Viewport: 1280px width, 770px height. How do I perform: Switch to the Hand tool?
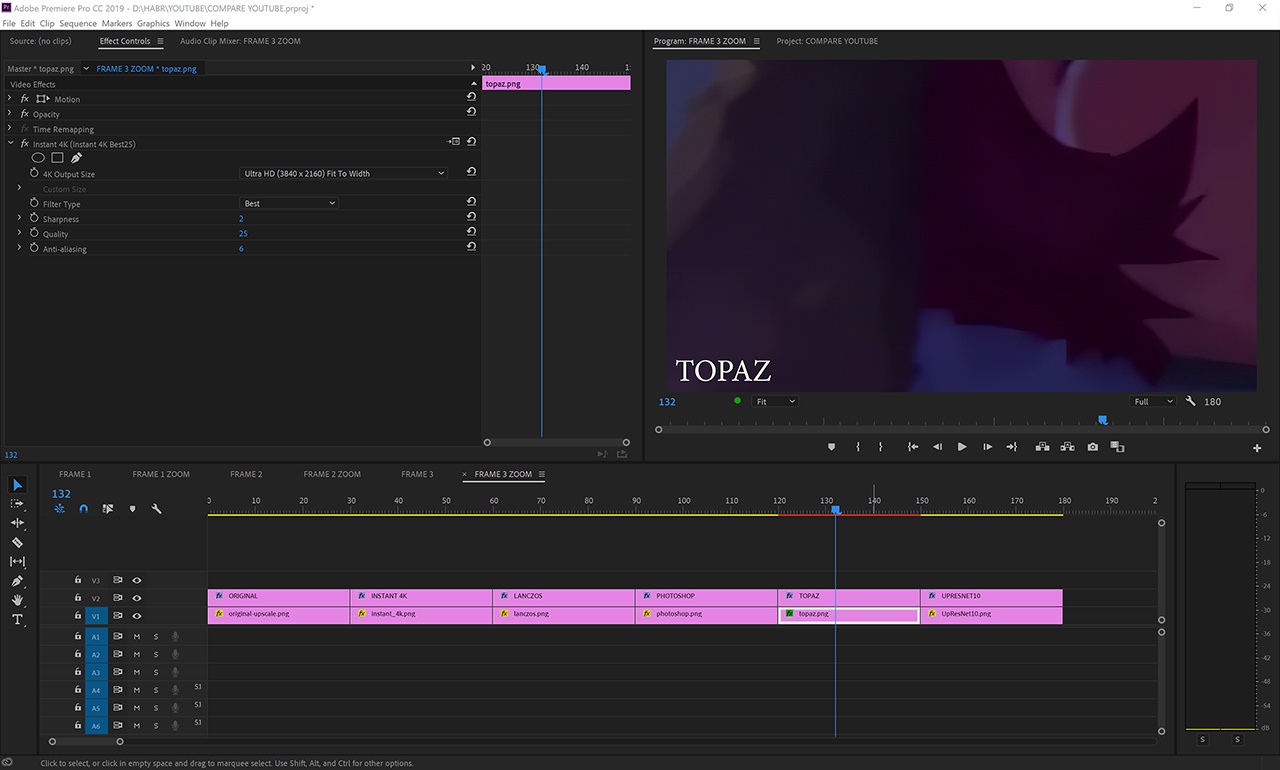[x=17, y=600]
